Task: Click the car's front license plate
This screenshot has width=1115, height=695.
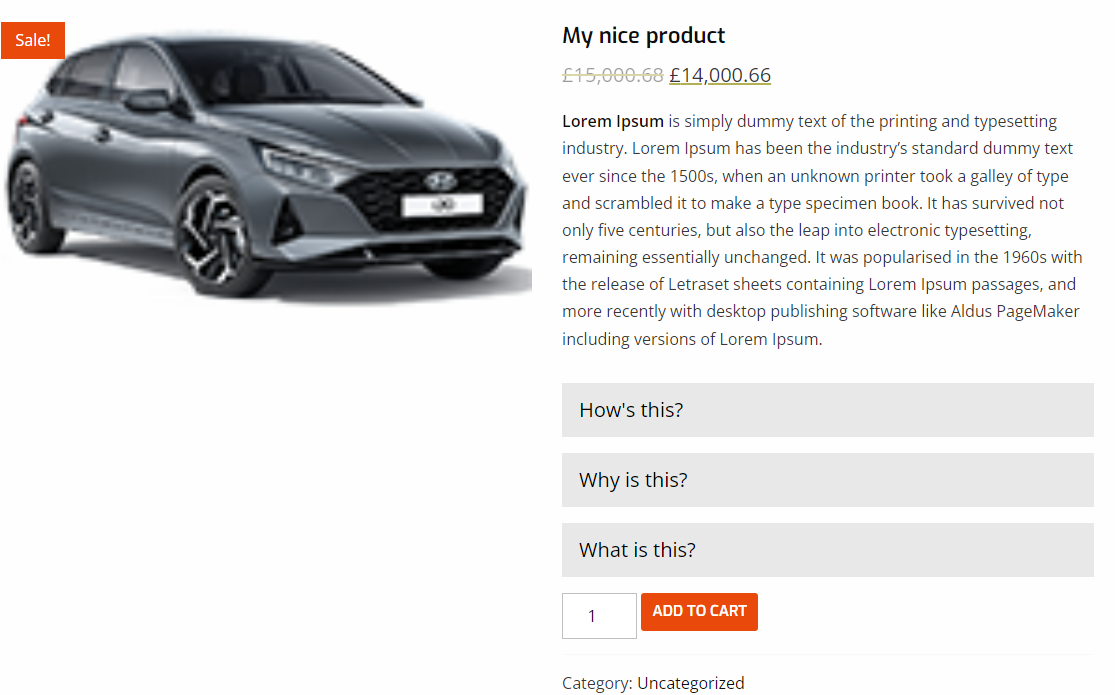Action: (x=442, y=205)
